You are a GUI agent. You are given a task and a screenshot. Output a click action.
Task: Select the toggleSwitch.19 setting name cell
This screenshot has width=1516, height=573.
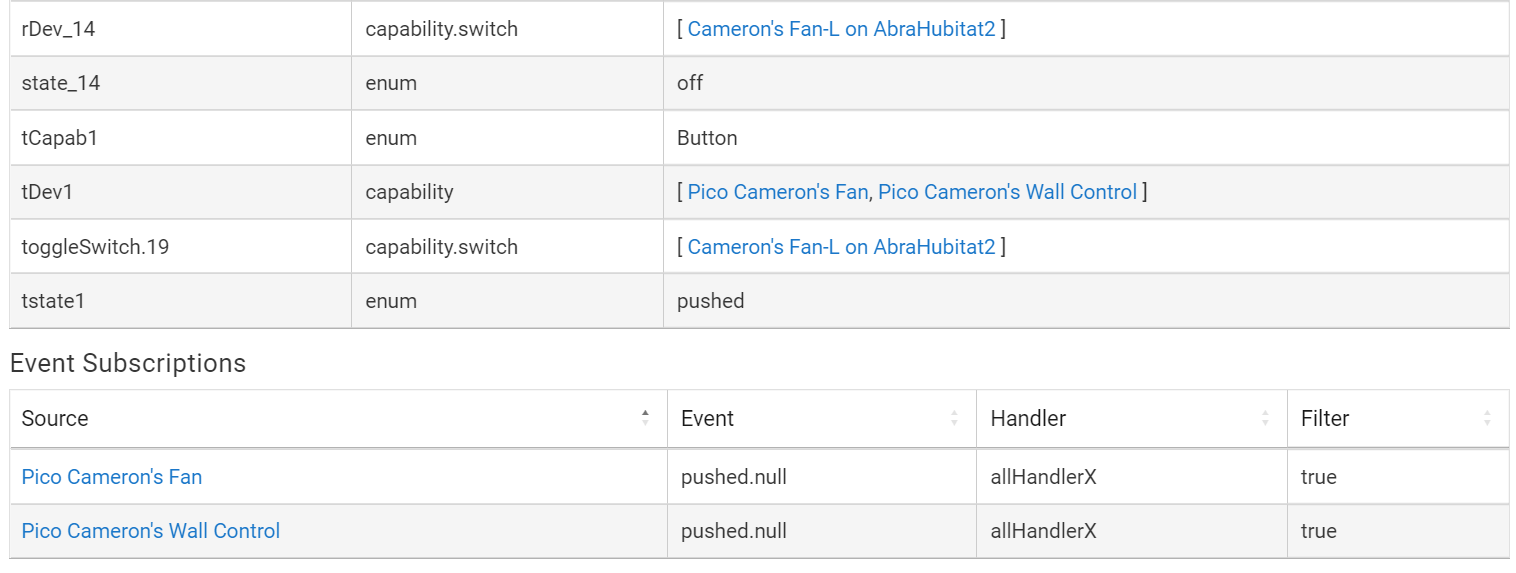click(95, 246)
